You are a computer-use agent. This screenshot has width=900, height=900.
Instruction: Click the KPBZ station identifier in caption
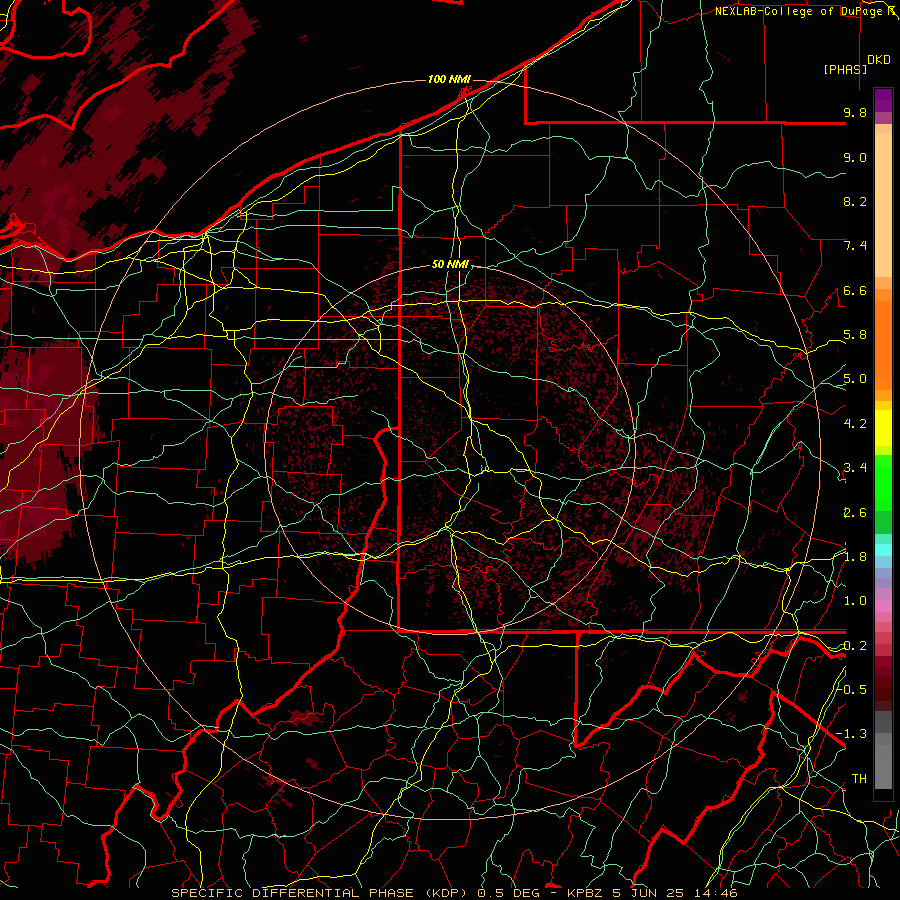[585, 893]
